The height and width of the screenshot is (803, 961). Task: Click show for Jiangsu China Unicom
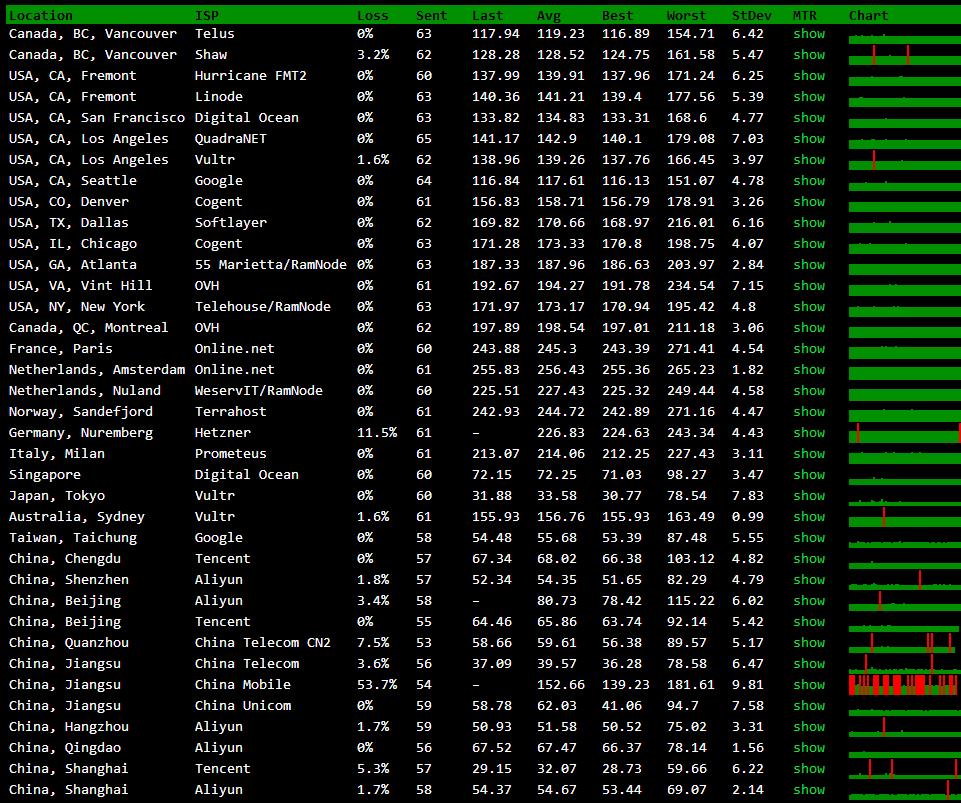[x=809, y=706]
